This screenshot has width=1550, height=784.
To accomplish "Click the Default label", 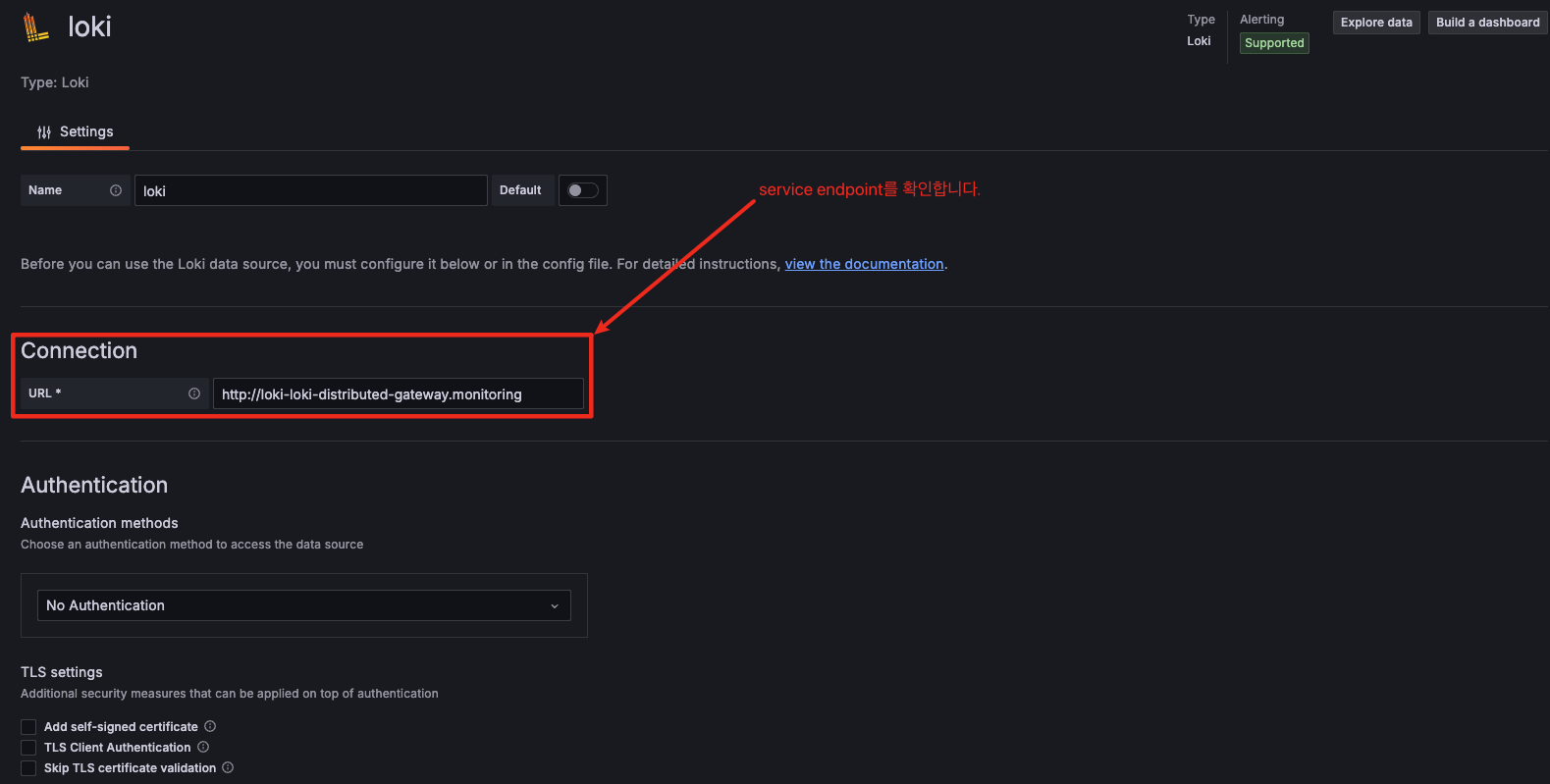I will coord(520,190).
